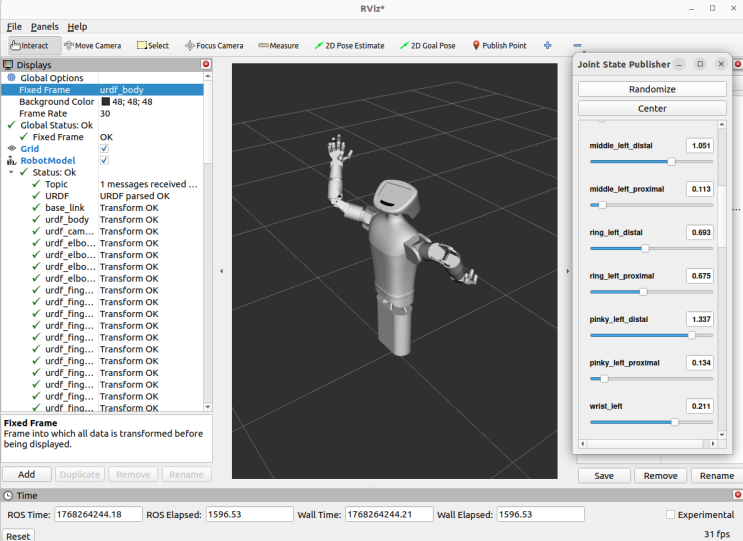Screen dimensions: 743x541
Task: Collapse left panel with the arrow handle
Action: [x=222, y=271]
